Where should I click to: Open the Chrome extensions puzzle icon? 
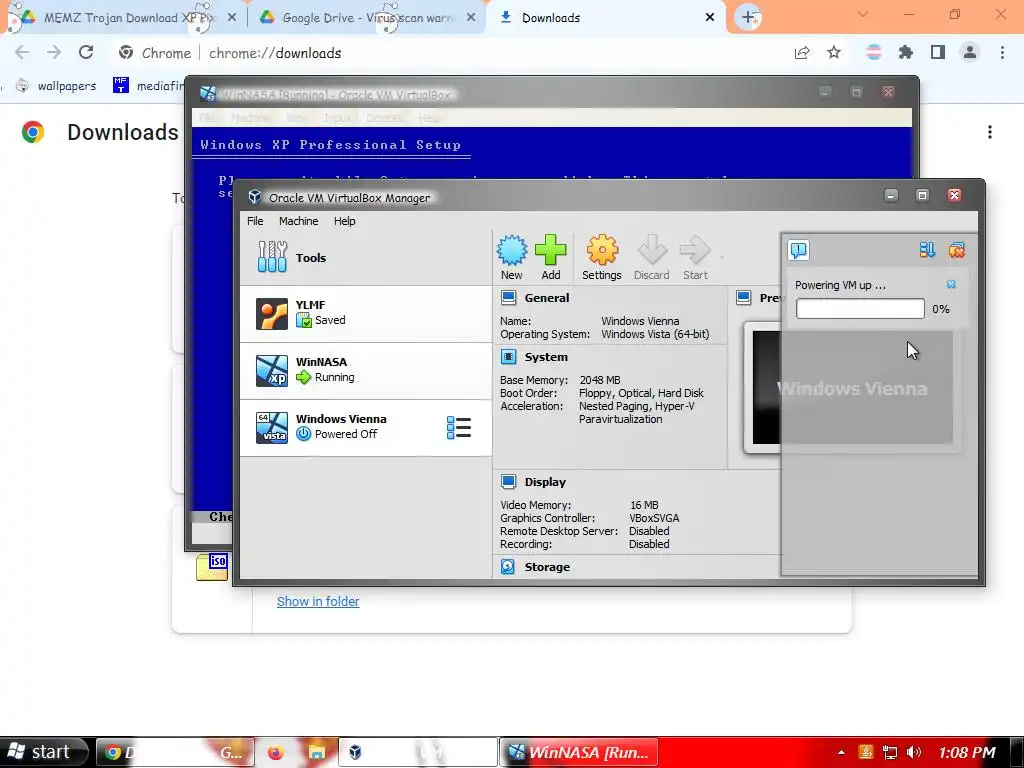click(905, 52)
